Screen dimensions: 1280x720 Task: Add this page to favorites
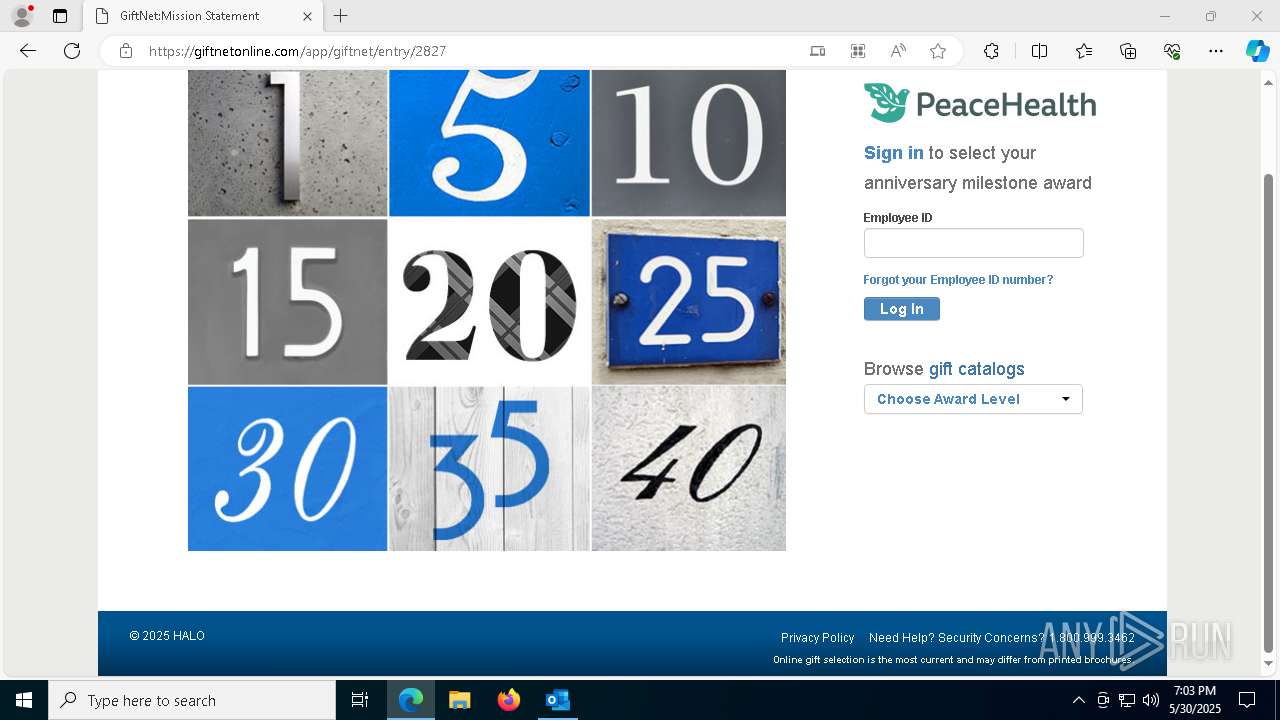point(938,51)
